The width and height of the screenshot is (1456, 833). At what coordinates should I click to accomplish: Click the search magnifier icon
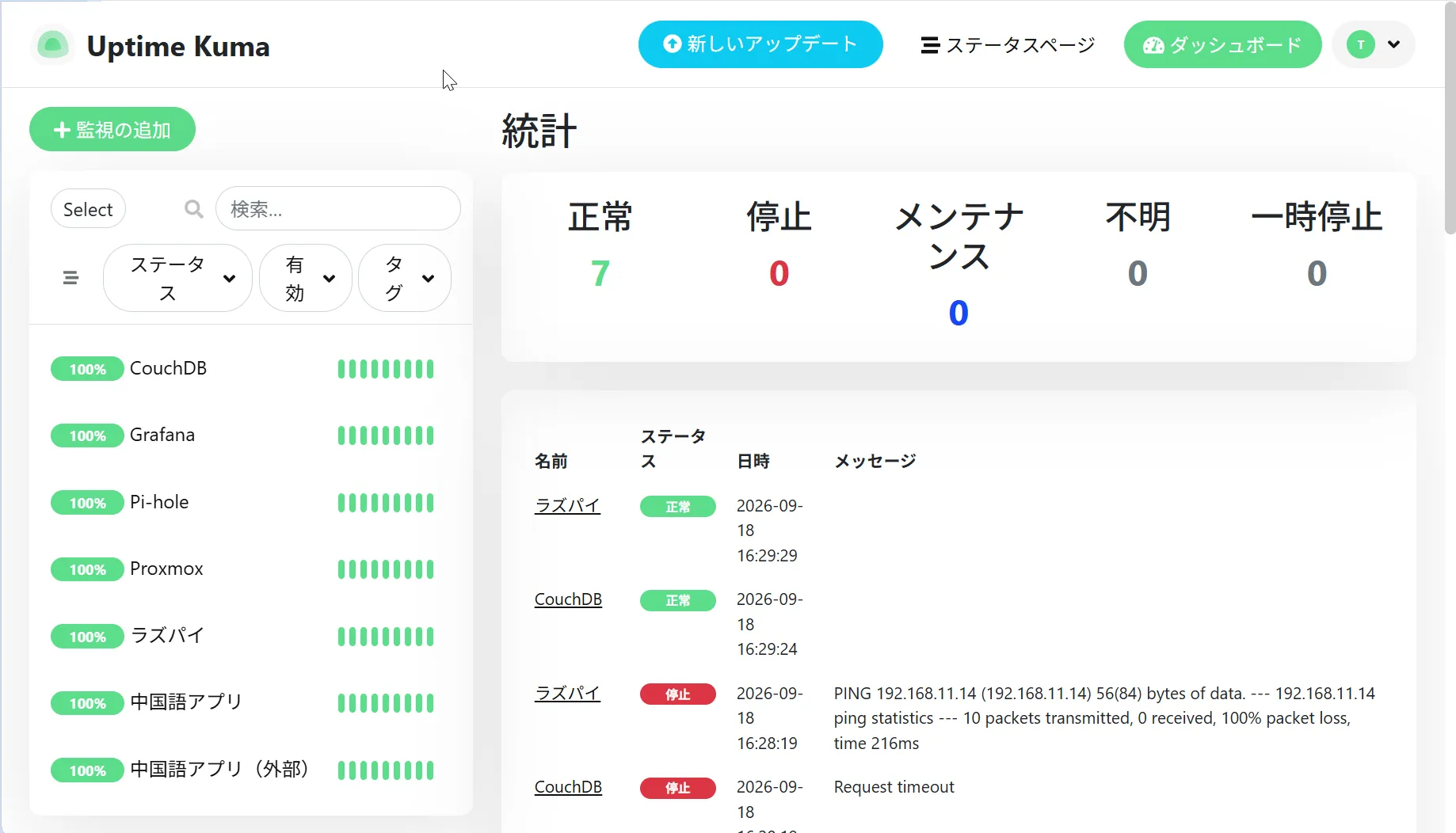(193, 209)
